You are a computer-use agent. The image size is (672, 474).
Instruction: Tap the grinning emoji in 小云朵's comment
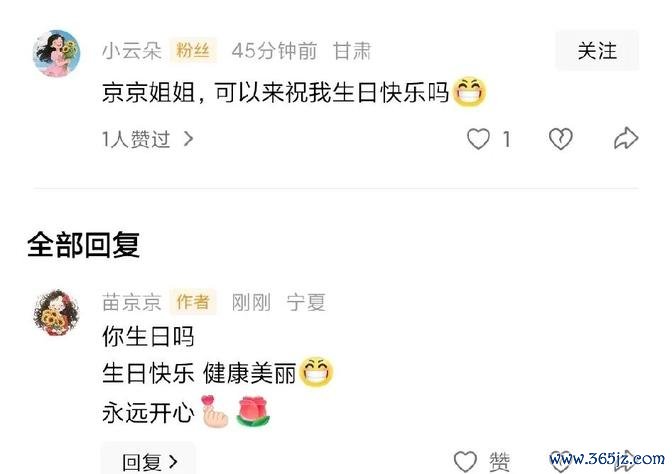(469, 92)
